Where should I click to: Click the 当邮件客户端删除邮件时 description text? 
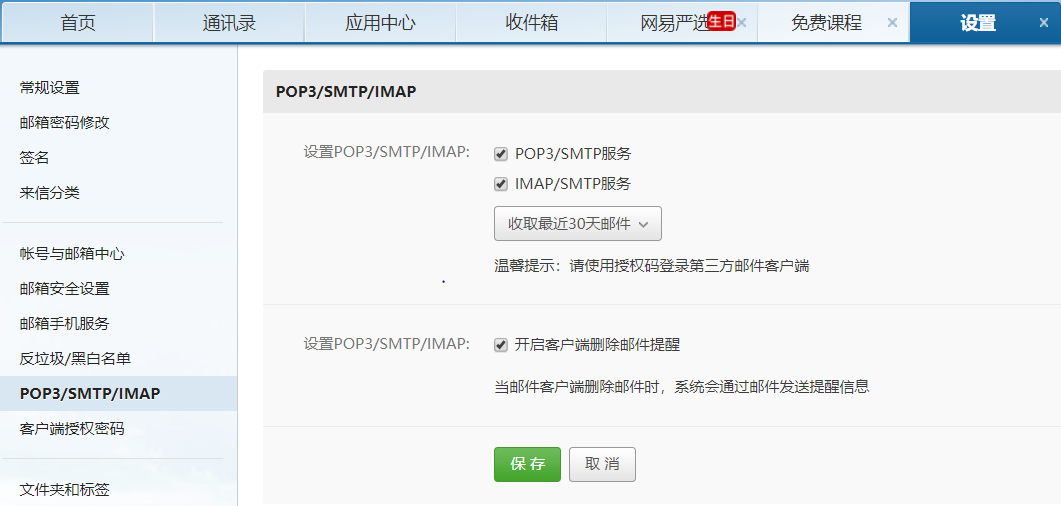click(681, 387)
